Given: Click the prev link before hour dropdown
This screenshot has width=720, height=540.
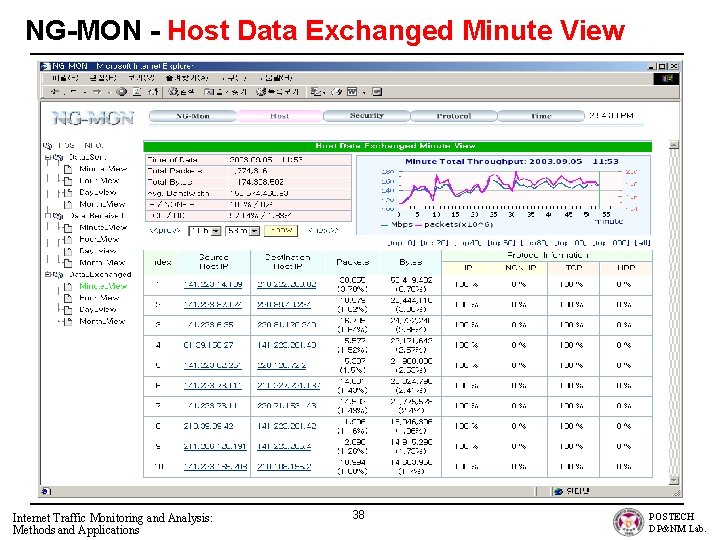Looking at the screenshot, I should [x=164, y=231].
